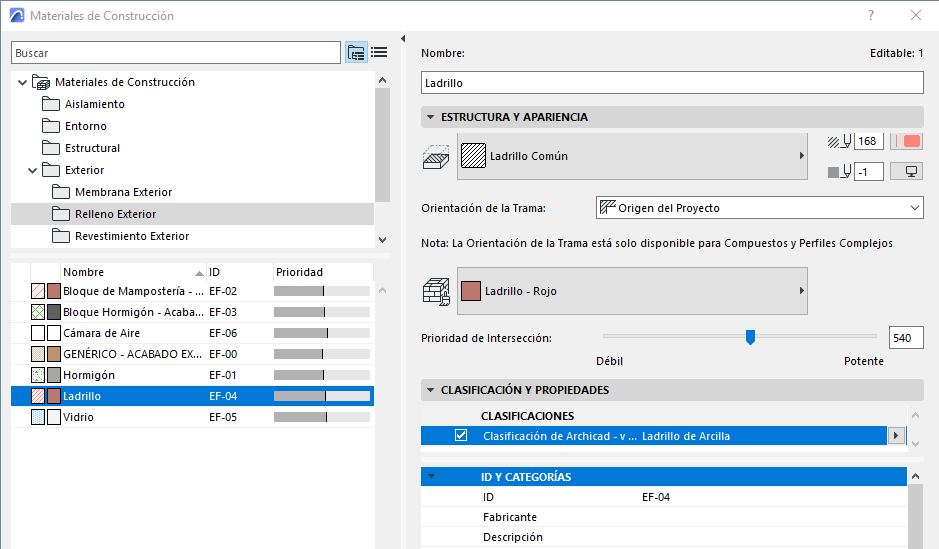The height and width of the screenshot is (549, 939).
Task: Click the surface brick wall icon
Action: pyautogui.click(x=436, y=292)
